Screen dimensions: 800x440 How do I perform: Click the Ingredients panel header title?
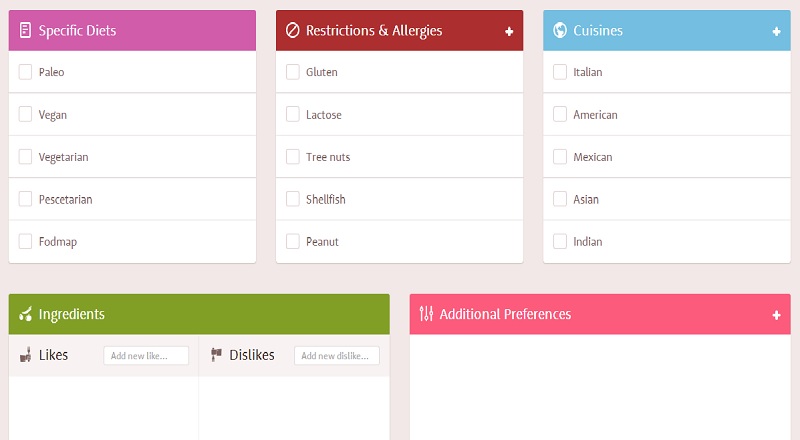72,314
